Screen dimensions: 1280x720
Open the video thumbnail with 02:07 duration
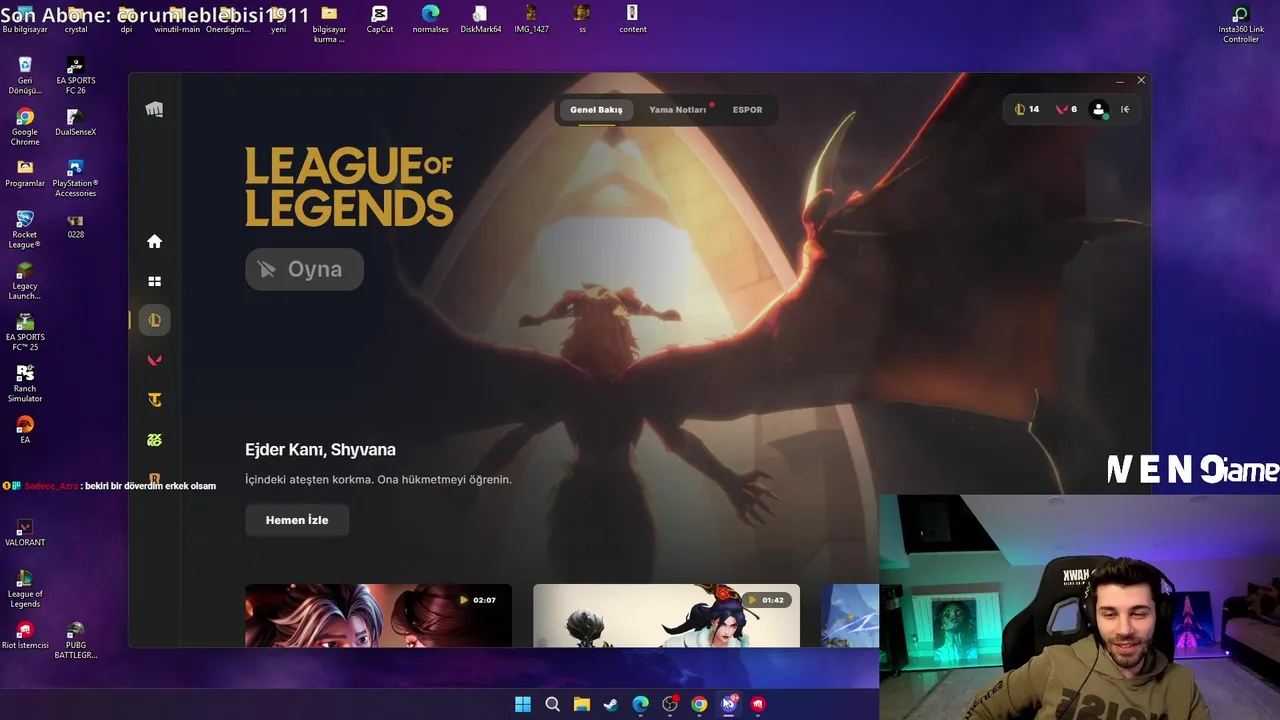[378, 616]
